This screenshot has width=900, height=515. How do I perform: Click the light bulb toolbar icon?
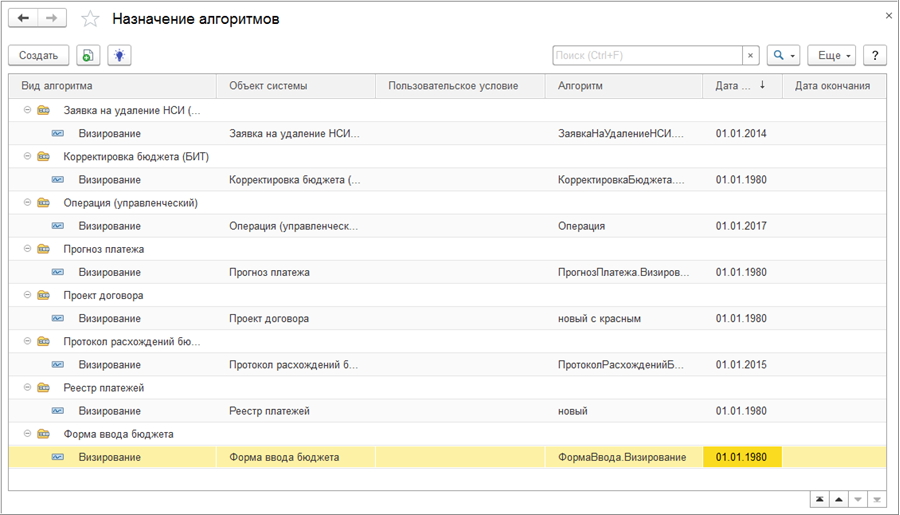[x=119, y=55]
